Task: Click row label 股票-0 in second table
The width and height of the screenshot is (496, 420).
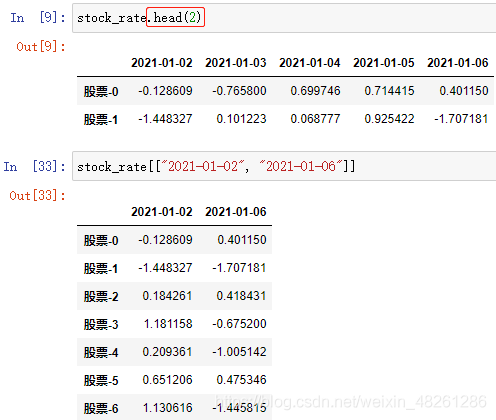Action: tap(101, 240)
